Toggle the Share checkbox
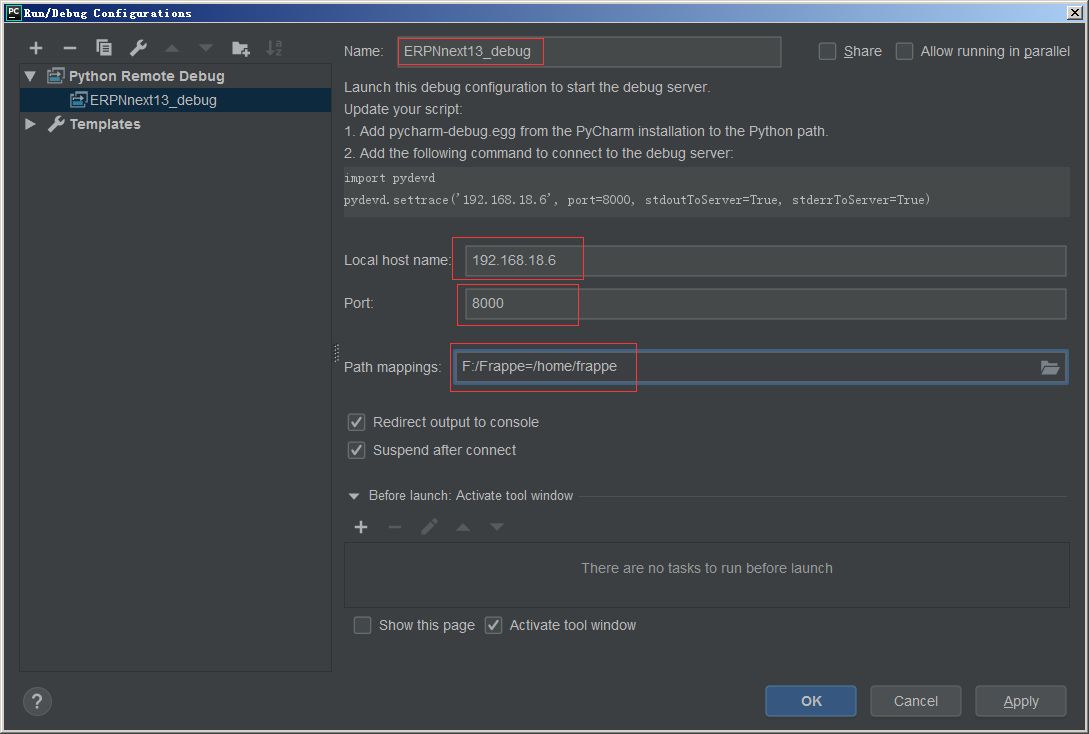 coord(826,51)
